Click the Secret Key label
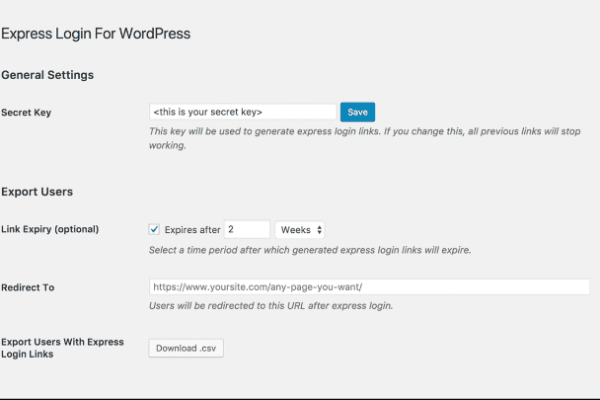Screen dimensions: 600x400 pyautogui.click(x=26, y=113)
